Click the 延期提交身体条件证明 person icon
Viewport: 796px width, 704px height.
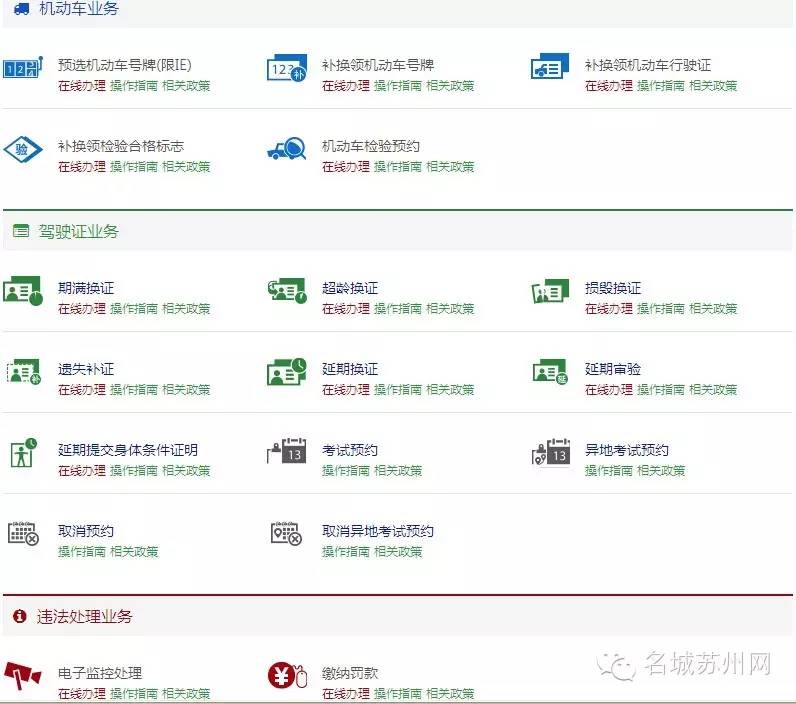point(23,453)
